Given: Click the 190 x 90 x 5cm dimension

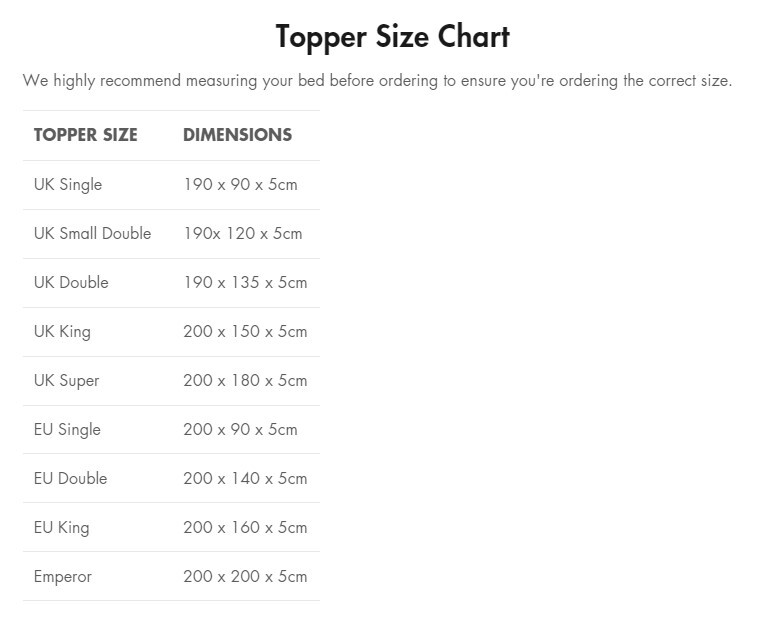Looking at the screenshot, I should pos(240,185).
